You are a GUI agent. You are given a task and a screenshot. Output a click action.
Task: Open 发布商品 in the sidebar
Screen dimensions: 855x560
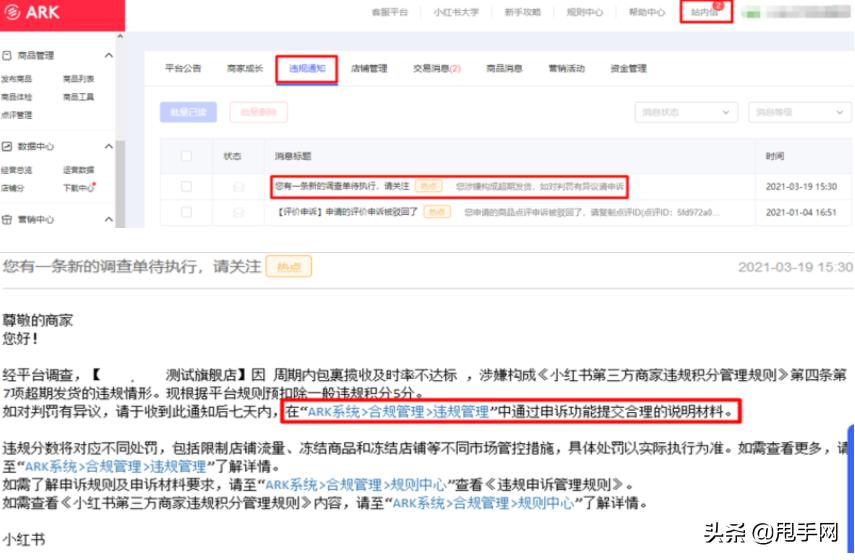pos(16,79)
